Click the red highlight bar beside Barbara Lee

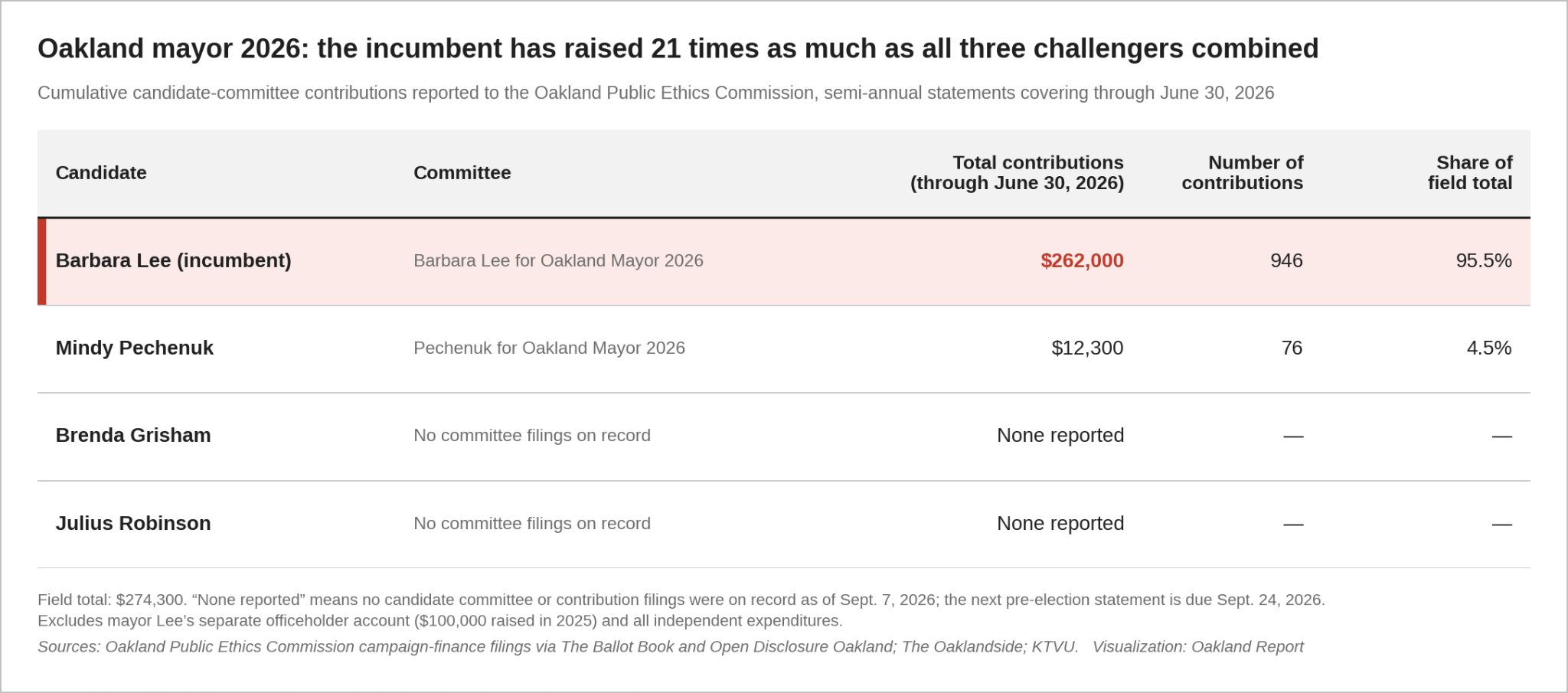(x=42, y=262)
